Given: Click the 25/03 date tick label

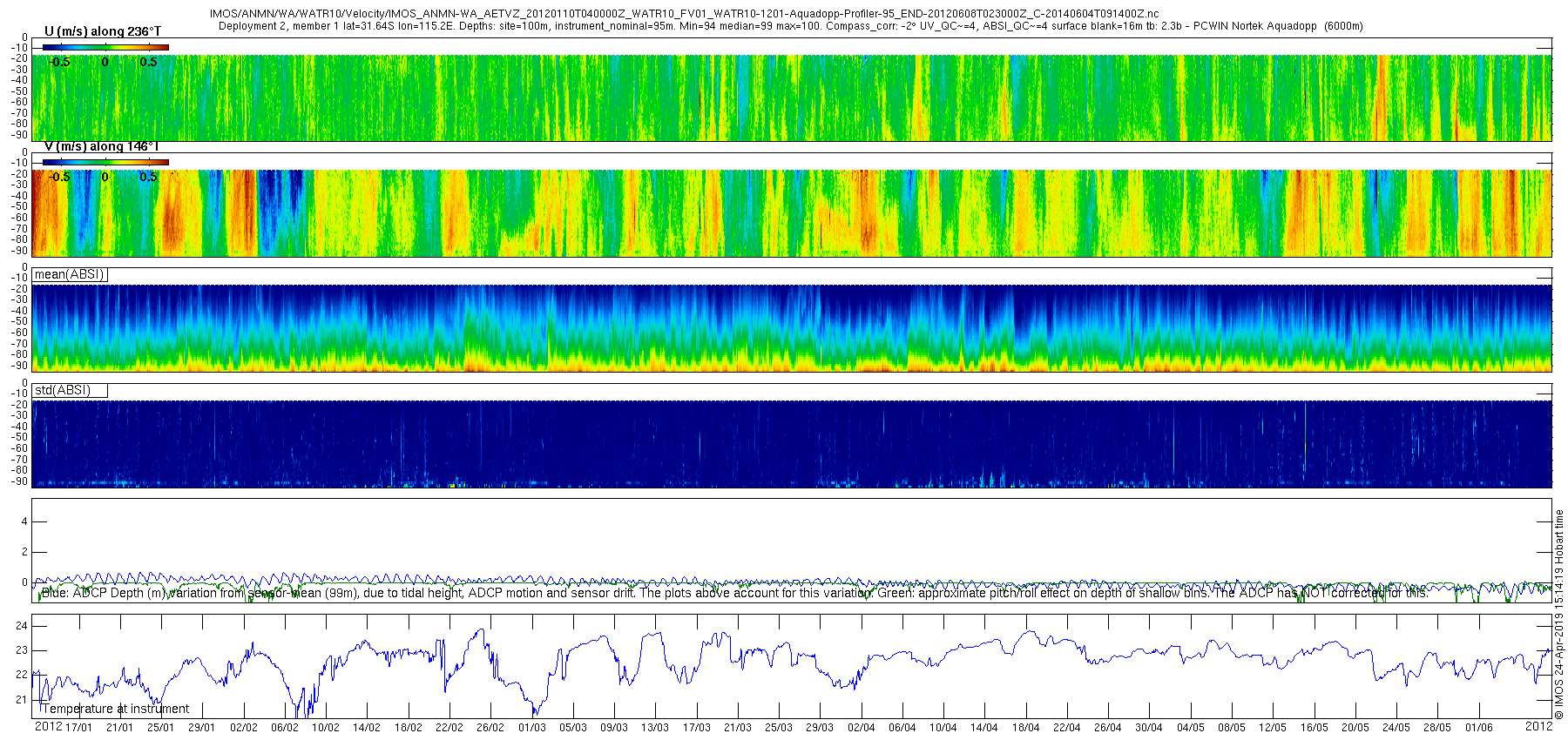Looking at the screenshot, I should click(778, 728).
